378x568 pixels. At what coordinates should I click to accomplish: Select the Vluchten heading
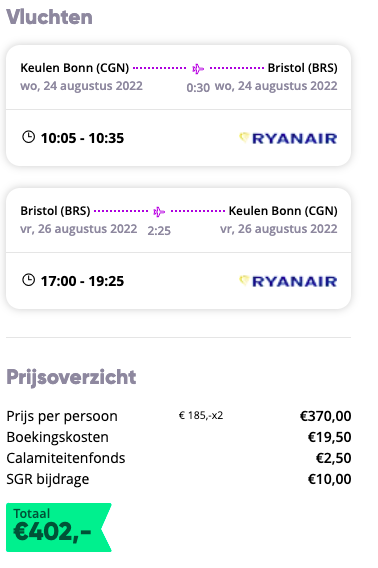tap(49, 17)
